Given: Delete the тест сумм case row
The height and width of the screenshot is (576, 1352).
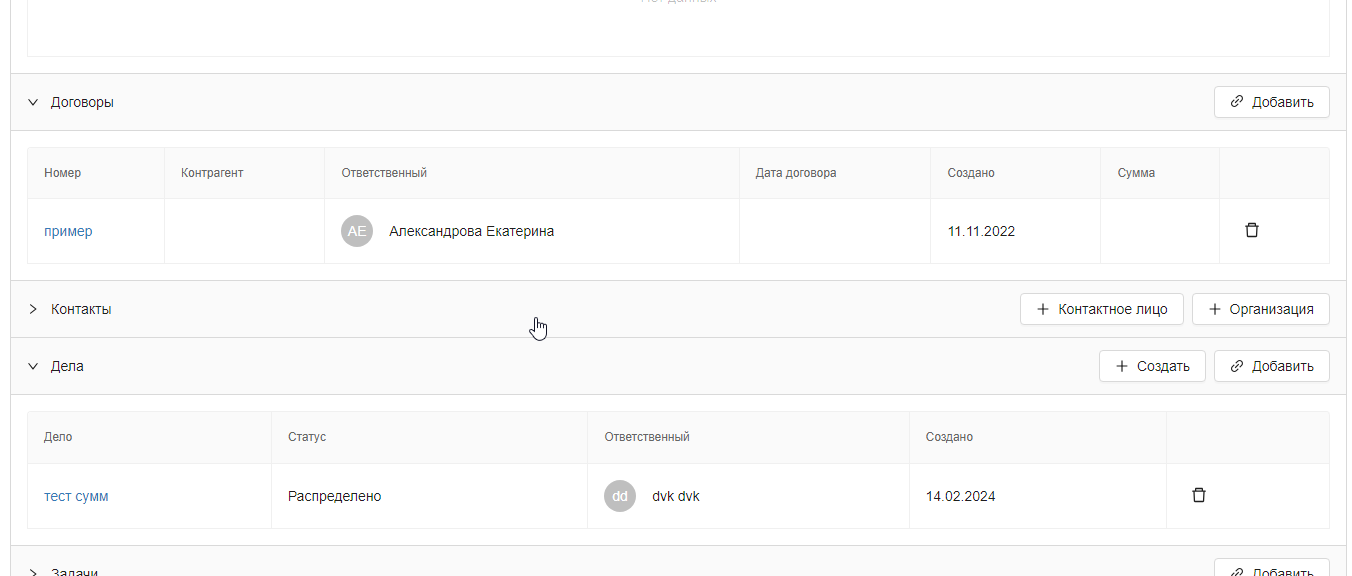Looking at the screenshot, I should point(1199,495).
